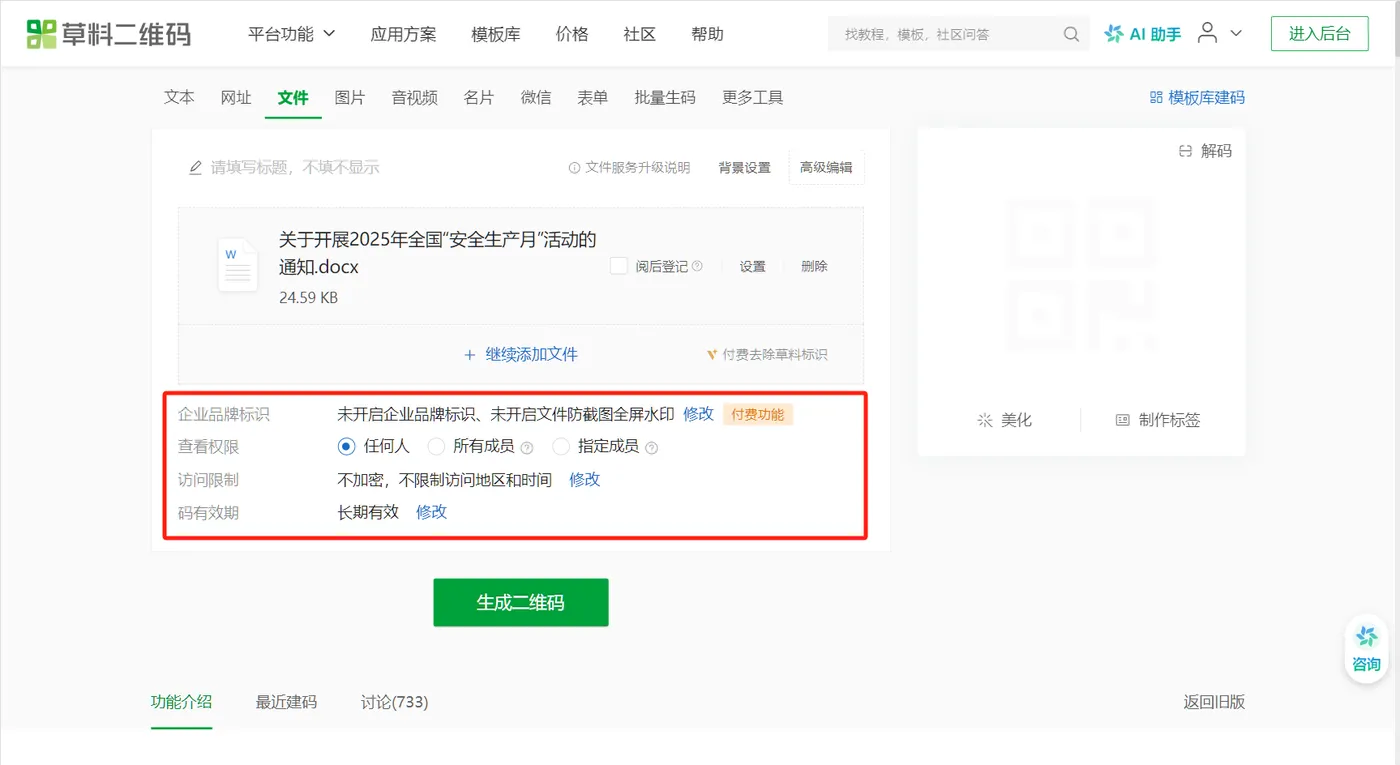Click 删除 for the docx file

(814, 266)
